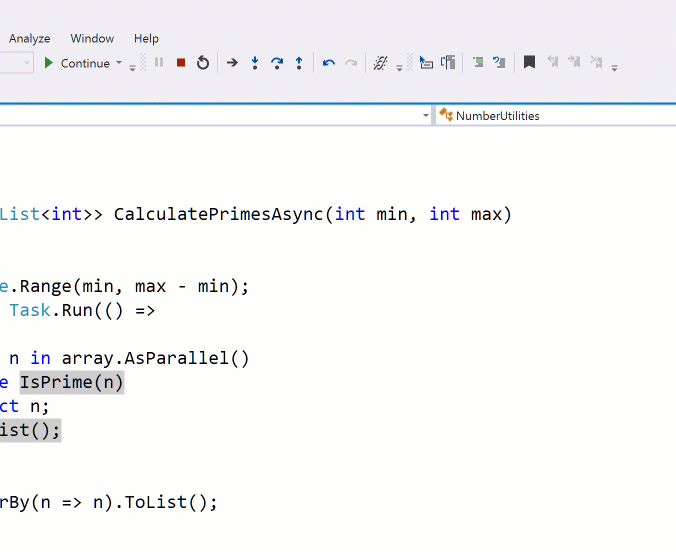Viewport: 676px width, 552px height.
Task: Comment out the selected lines icon
Action: click(478, 62)
